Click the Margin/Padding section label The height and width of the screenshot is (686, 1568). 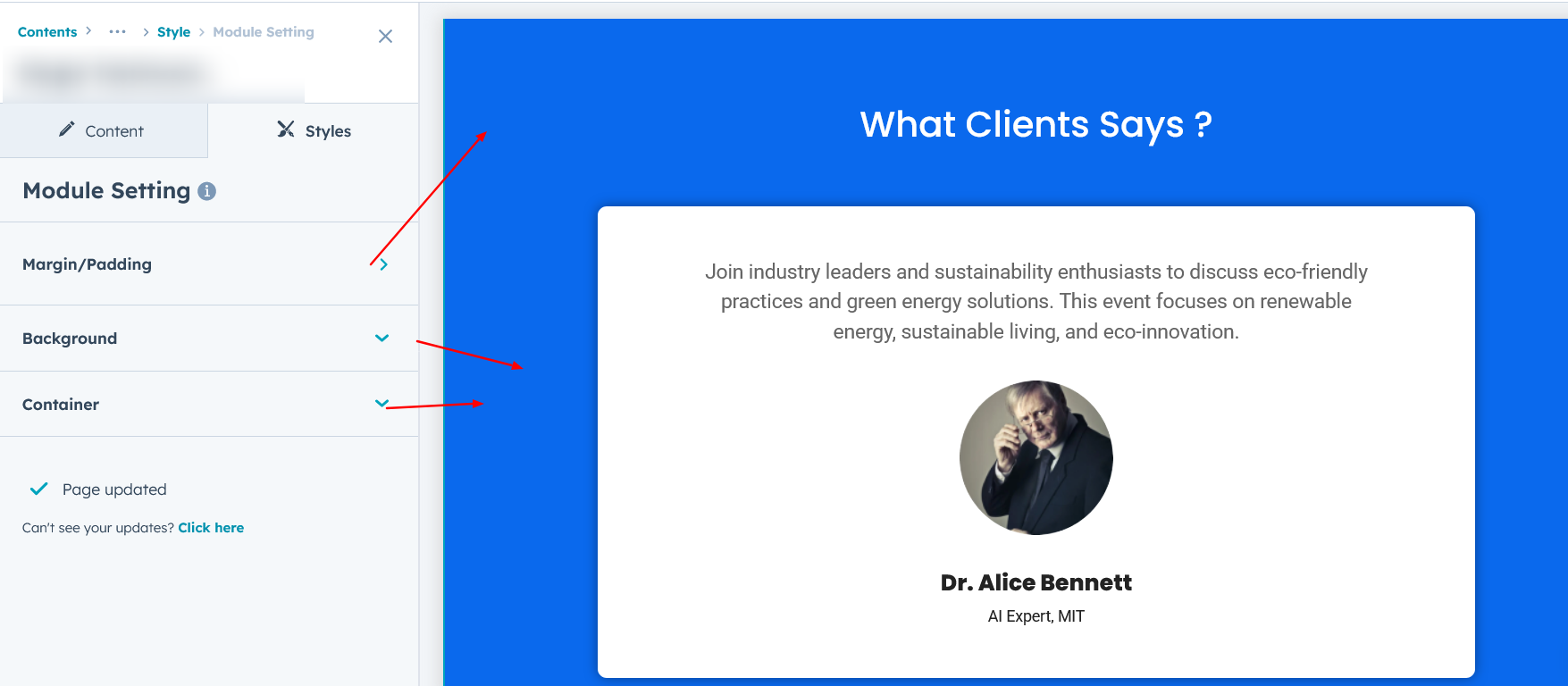tap(87, 264)
